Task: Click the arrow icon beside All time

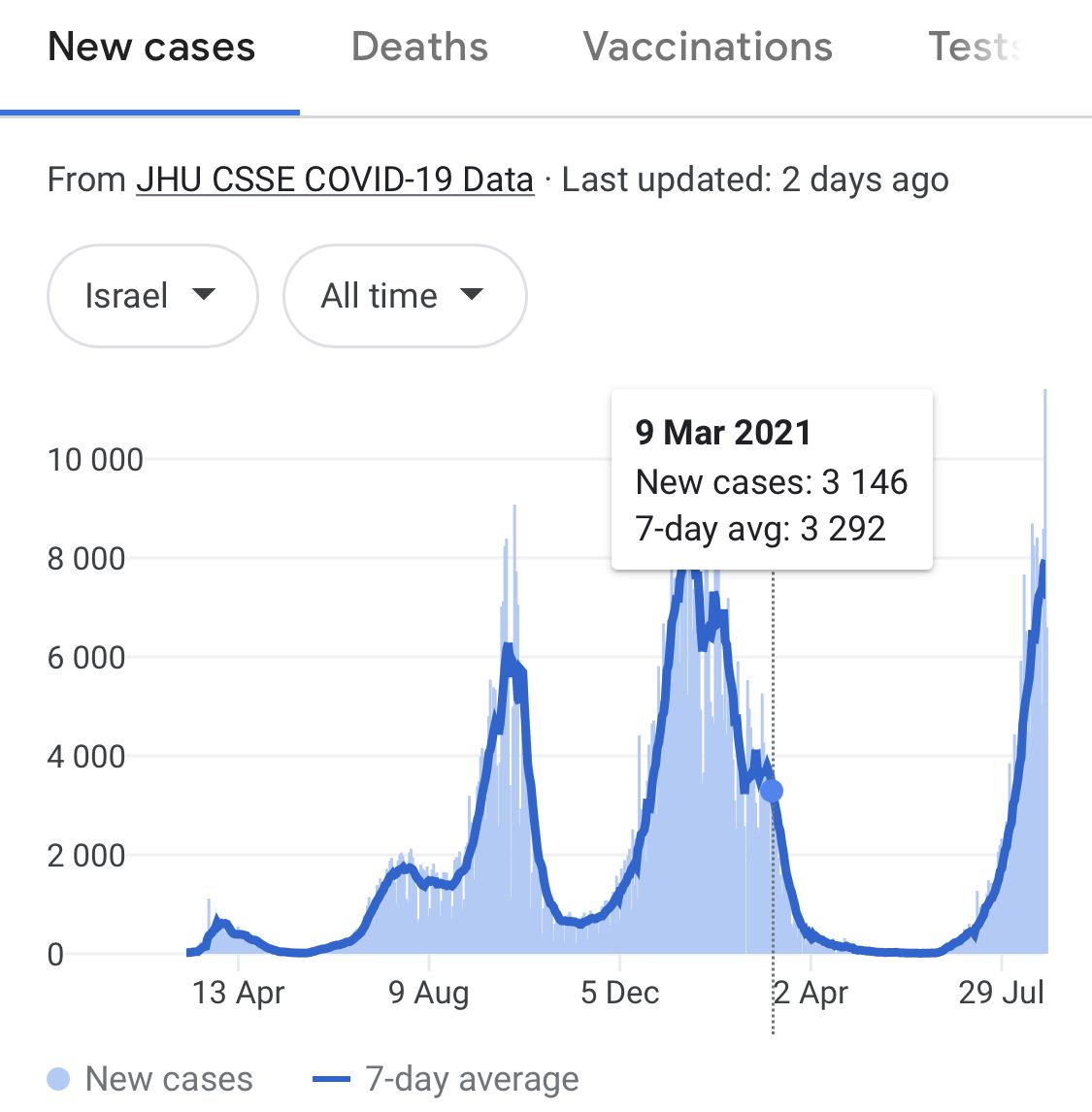Action: click(x=472, y=295)
